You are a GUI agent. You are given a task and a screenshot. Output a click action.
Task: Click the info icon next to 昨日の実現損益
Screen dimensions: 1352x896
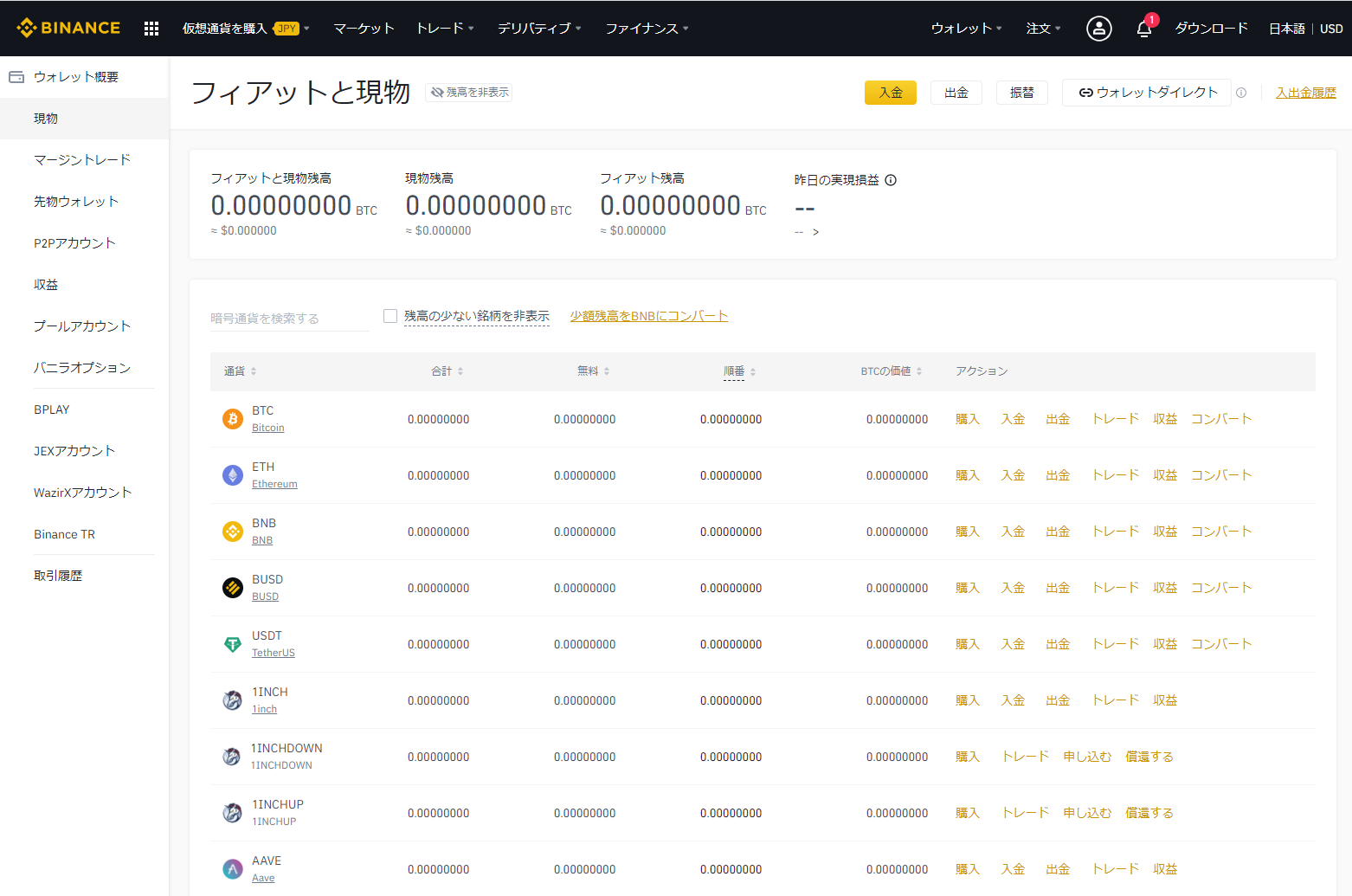(891, 180)
